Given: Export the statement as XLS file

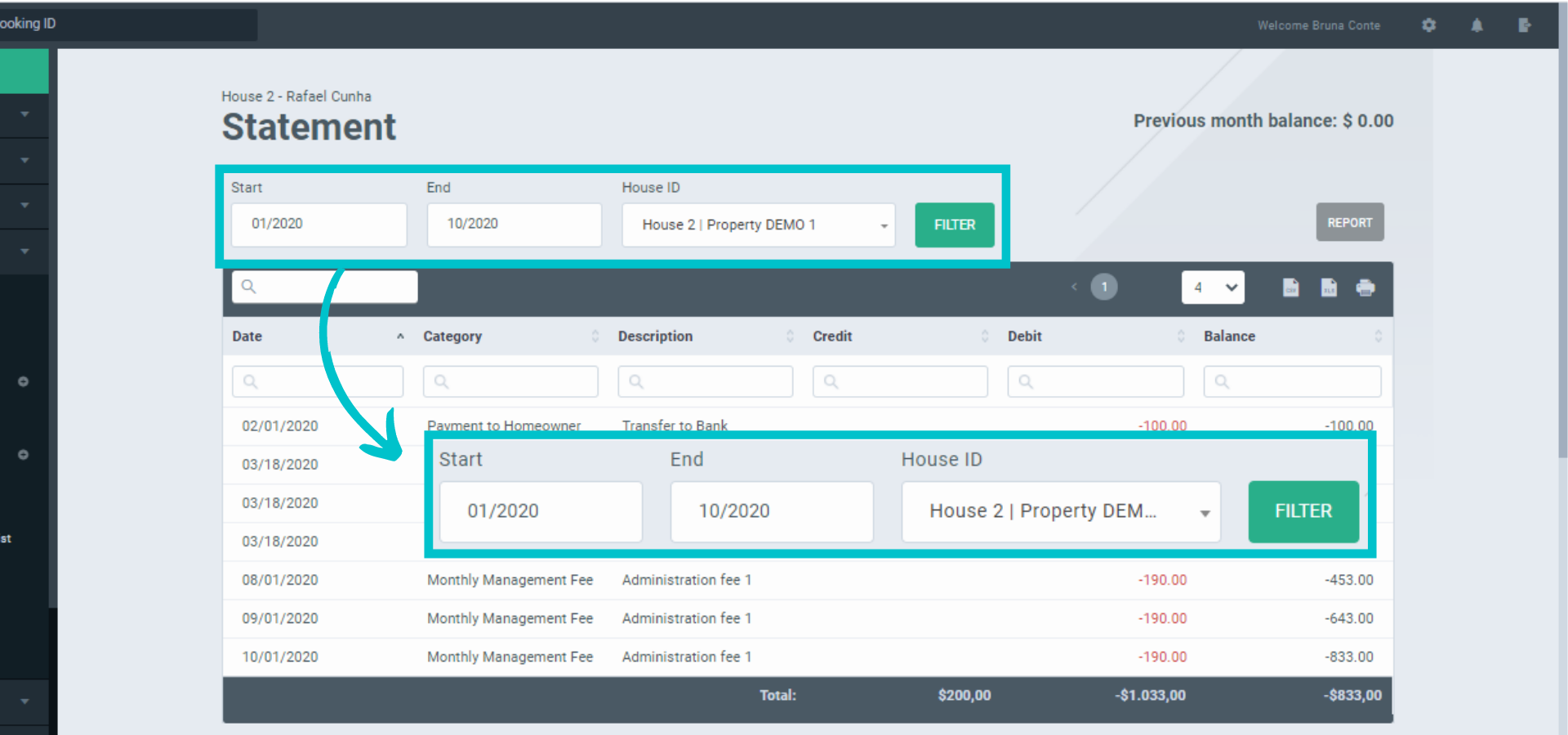Looking at the screenshot, I should click(1329, 287).
